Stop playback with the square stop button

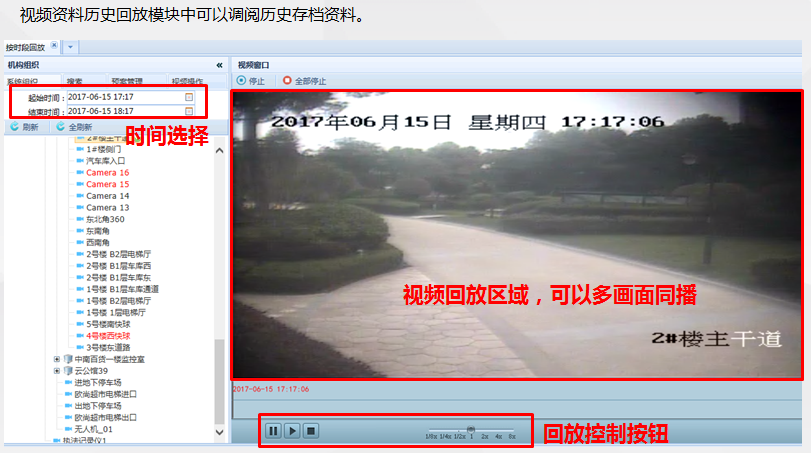[311, 431]
